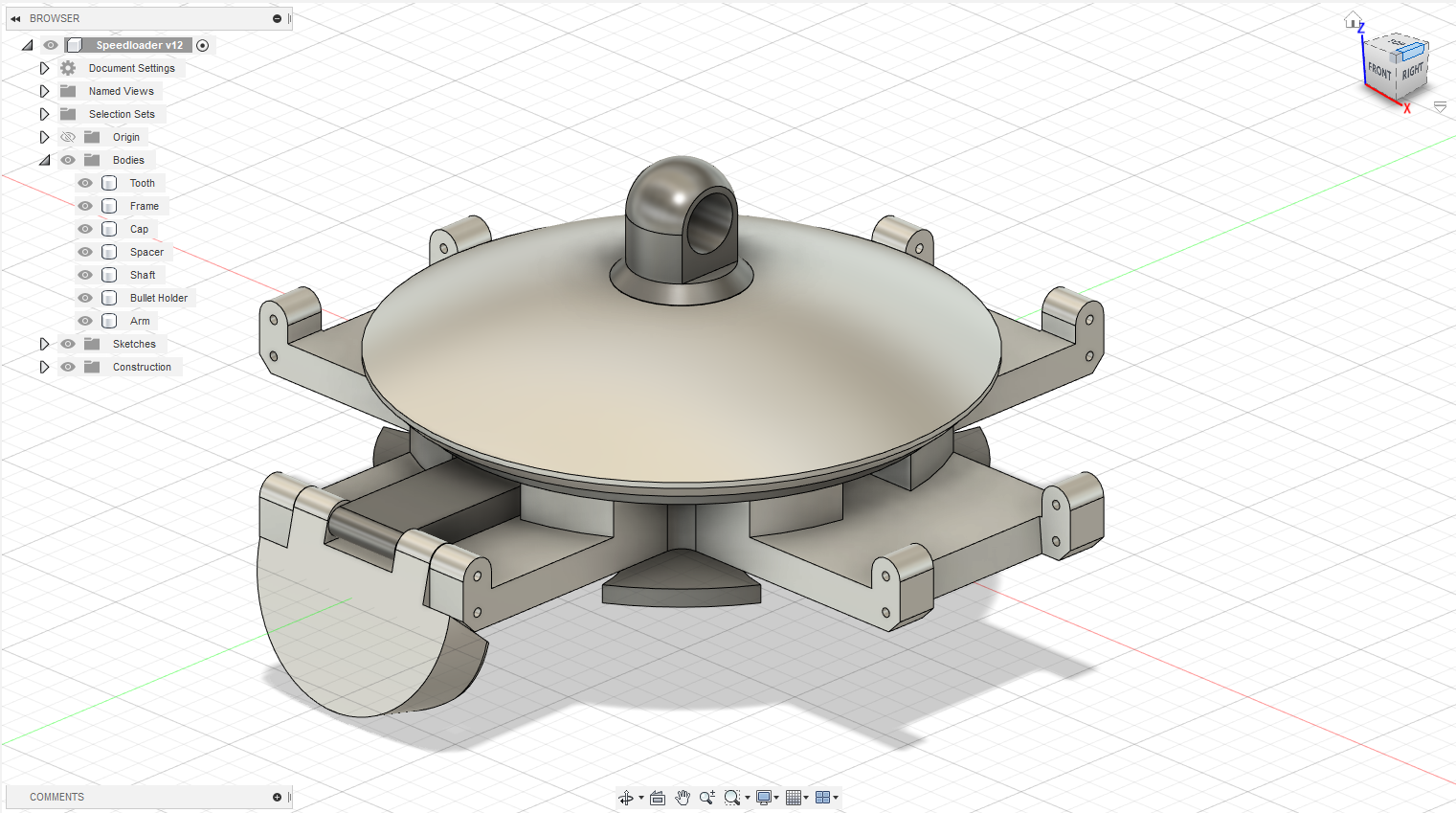Expand the Named Views folder
Viewport: 1456px width, 813px height.
tap(44, 91)
